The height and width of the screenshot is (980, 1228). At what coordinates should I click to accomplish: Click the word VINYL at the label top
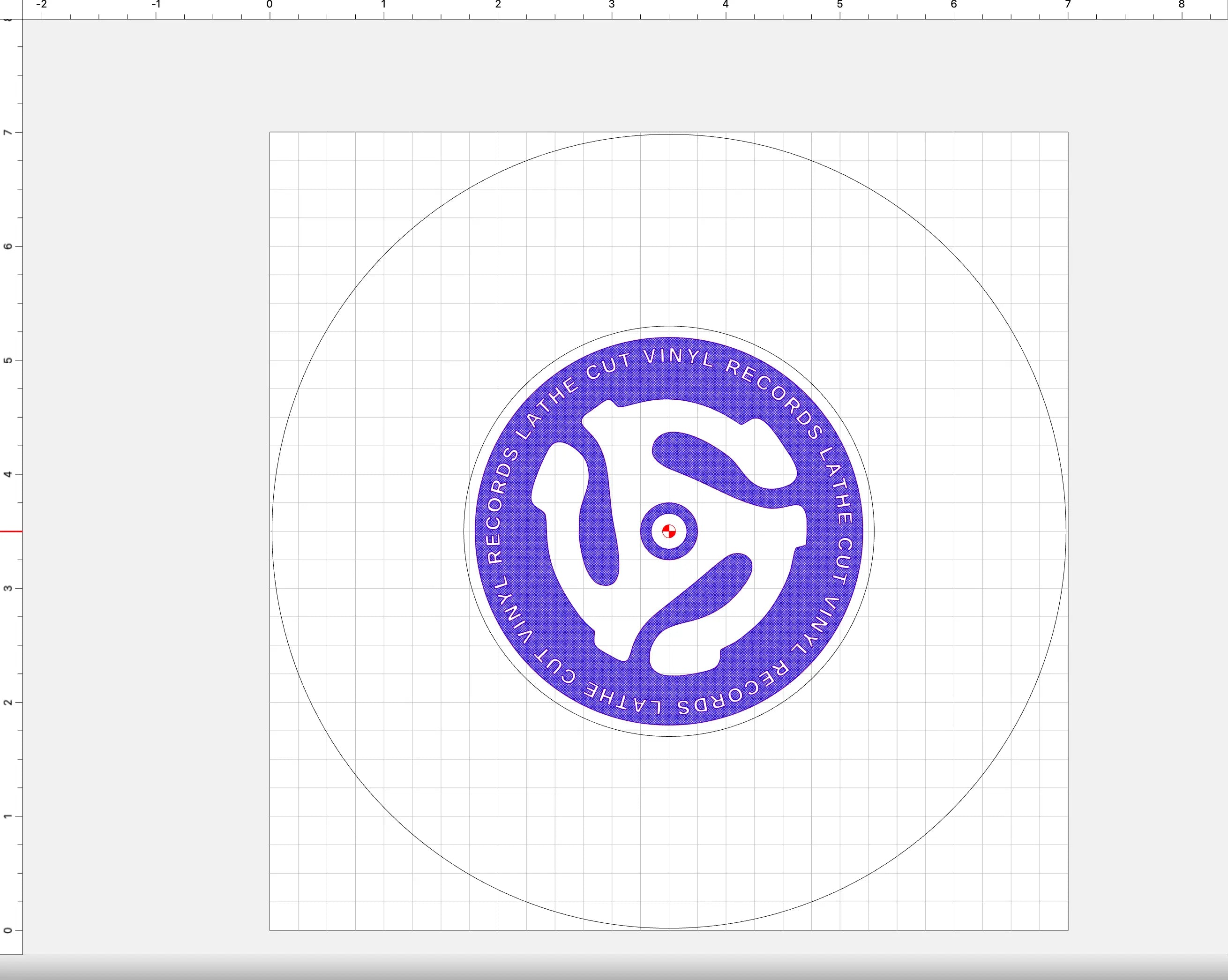(x=678, y=357)
